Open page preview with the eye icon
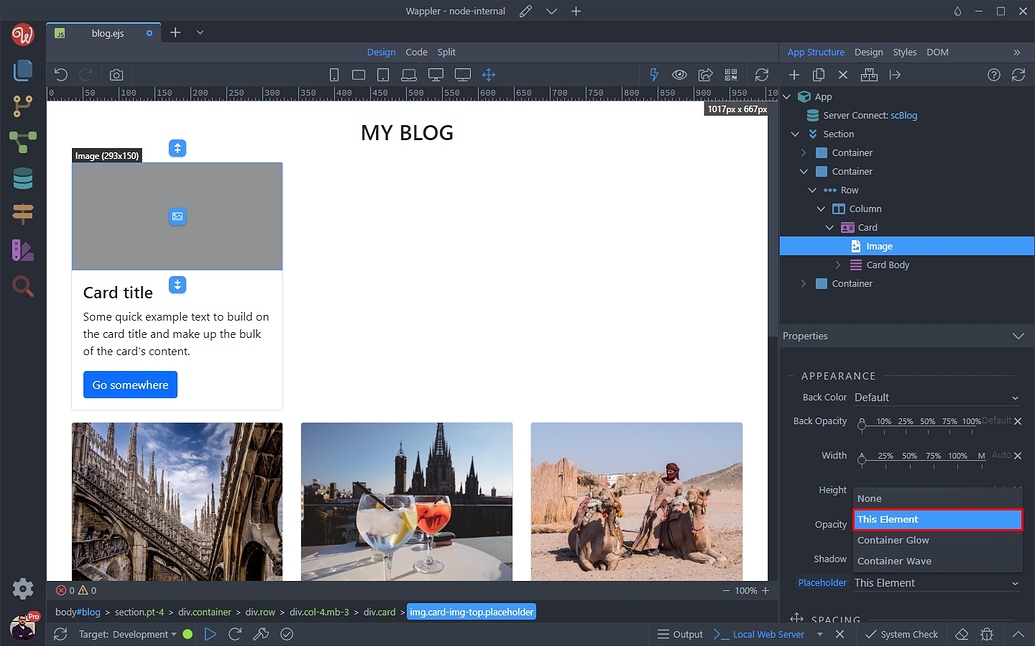 pos(680,74)
